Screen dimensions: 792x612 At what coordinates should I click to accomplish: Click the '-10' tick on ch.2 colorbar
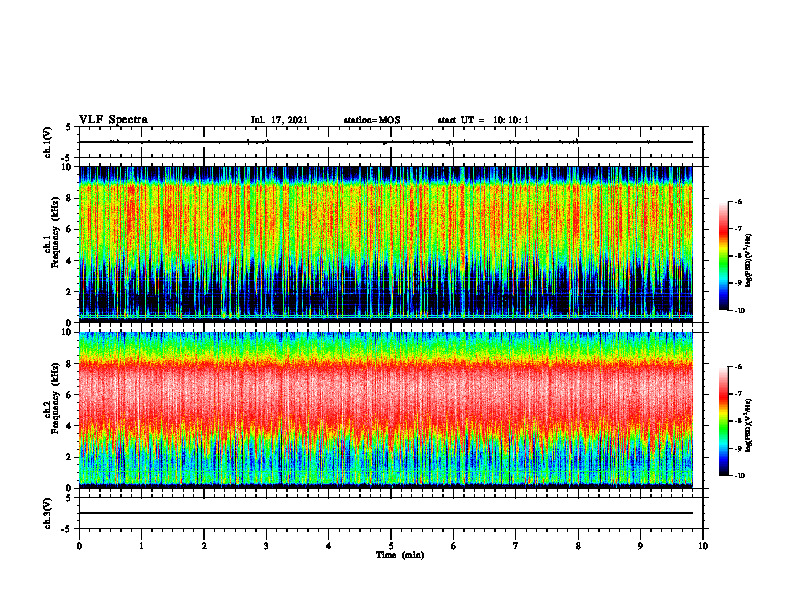click(x=738, y=476)
